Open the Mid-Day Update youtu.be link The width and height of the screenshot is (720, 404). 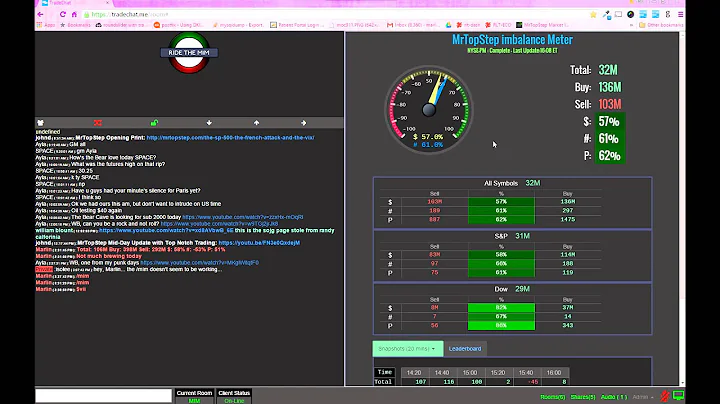[x=259, y=243]
